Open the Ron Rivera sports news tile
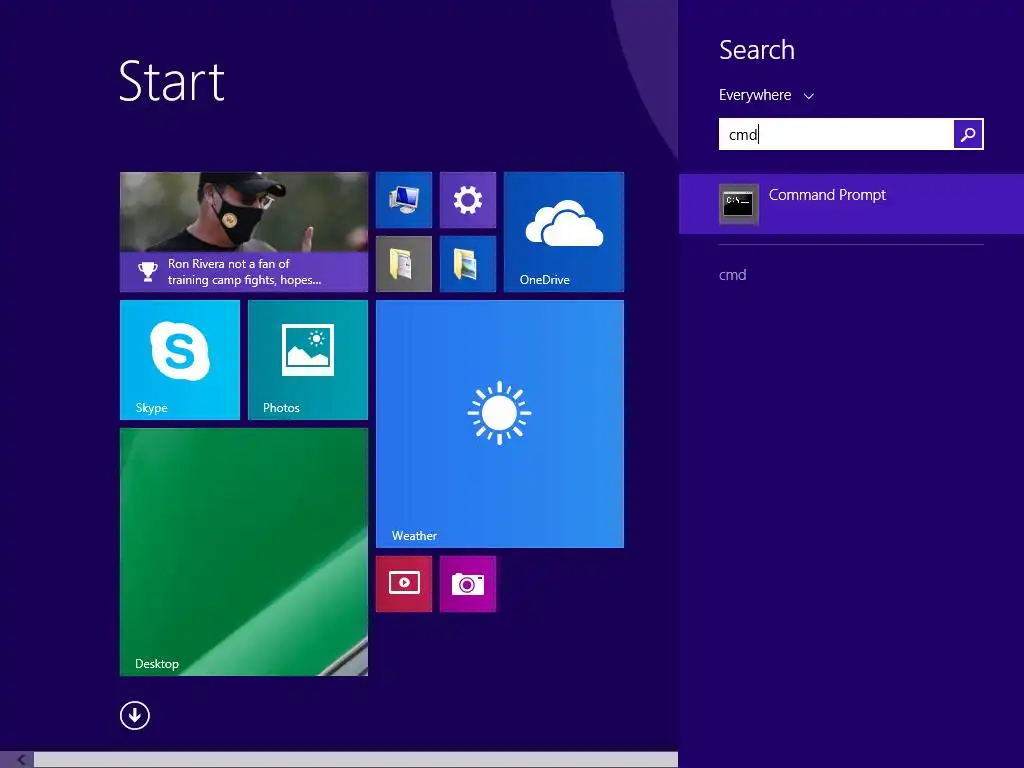 [244, 232]
